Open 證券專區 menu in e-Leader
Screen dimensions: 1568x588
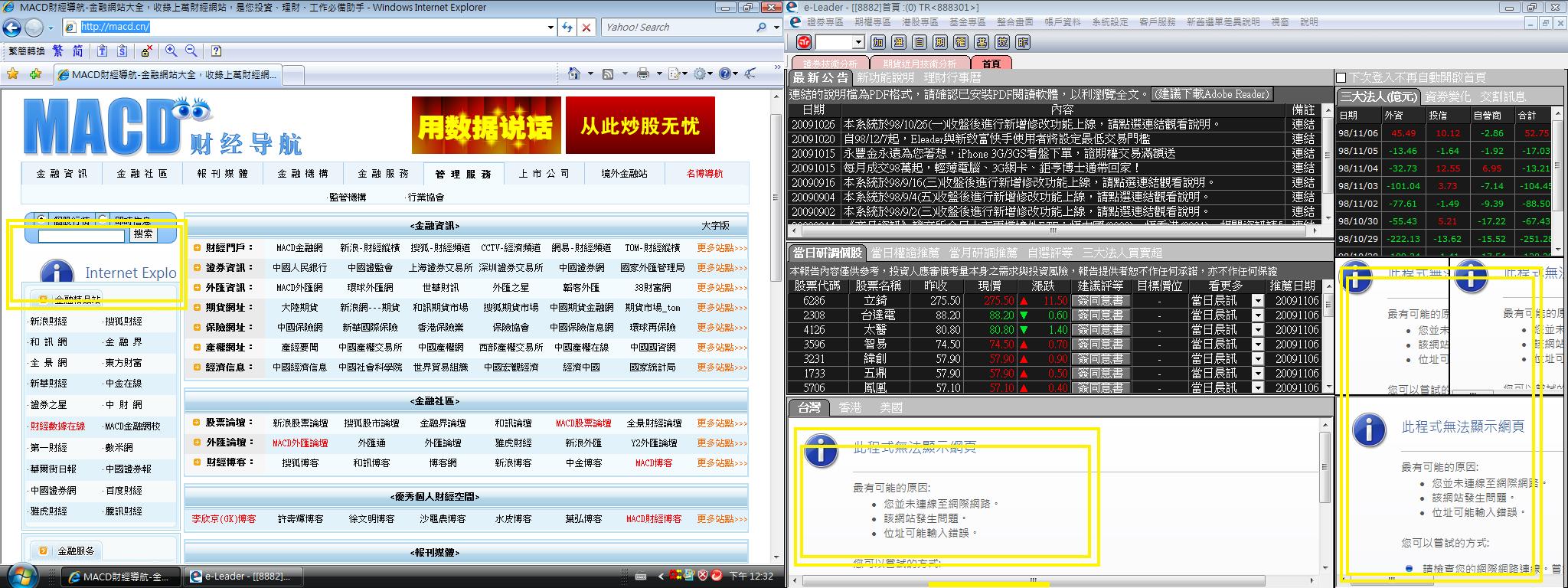(x=825, y=22)
